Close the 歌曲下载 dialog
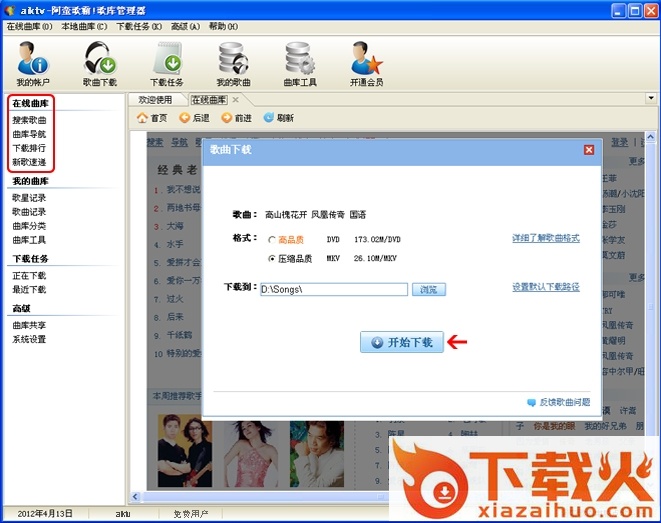The height and width of the screenshot is (523, 661). (x=589, y=150)
